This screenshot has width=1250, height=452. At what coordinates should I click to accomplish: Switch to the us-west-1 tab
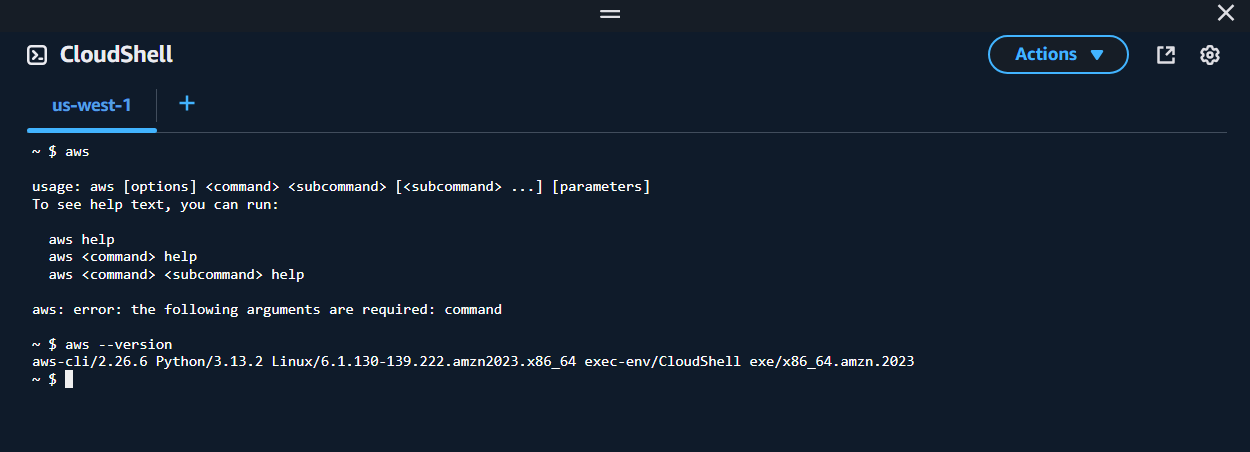point(91,104)
